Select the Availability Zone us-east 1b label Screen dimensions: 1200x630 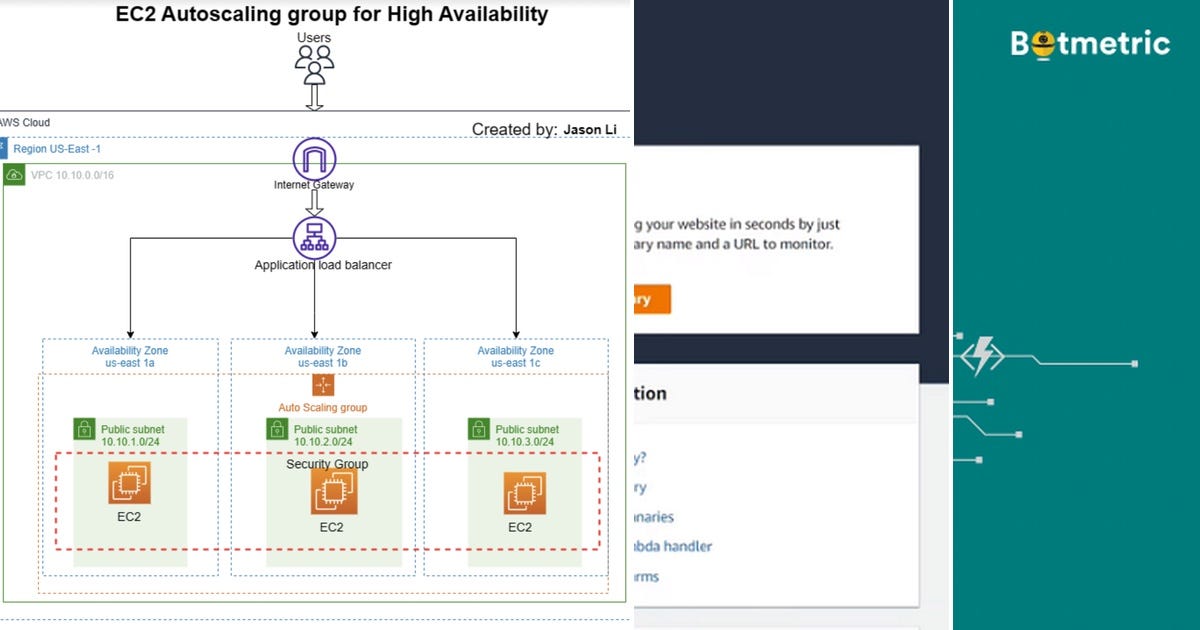click(321, 357)
